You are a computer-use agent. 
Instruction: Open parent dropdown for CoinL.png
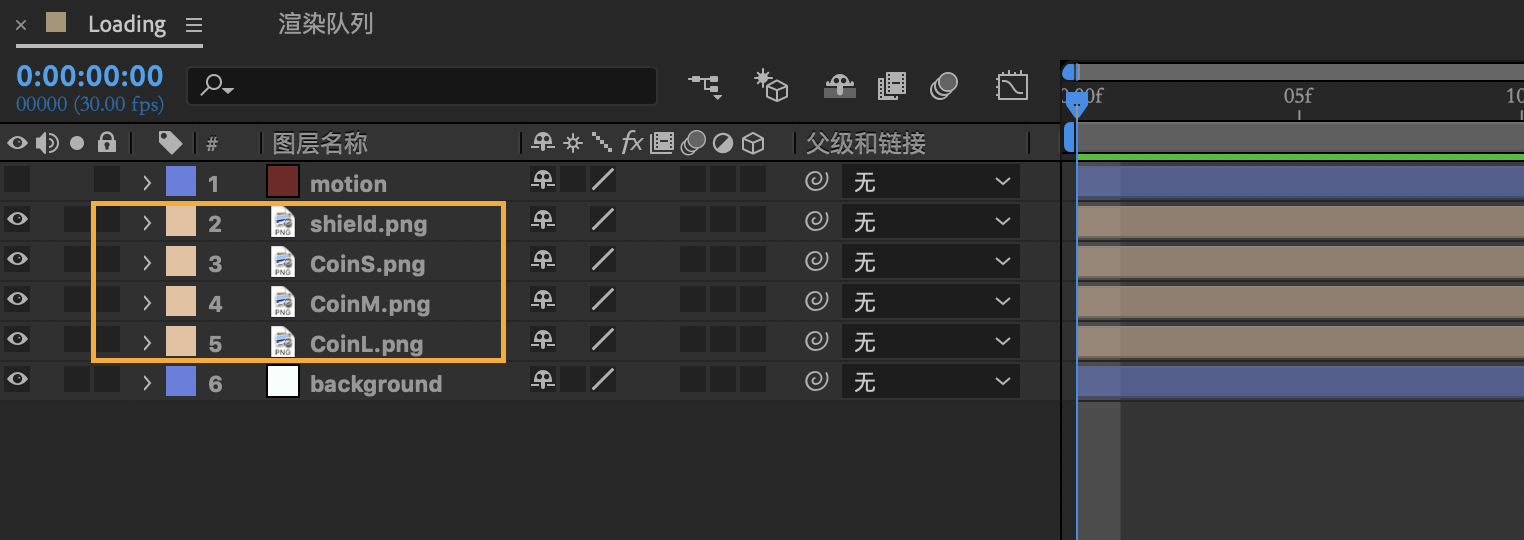tap(930, 342)
